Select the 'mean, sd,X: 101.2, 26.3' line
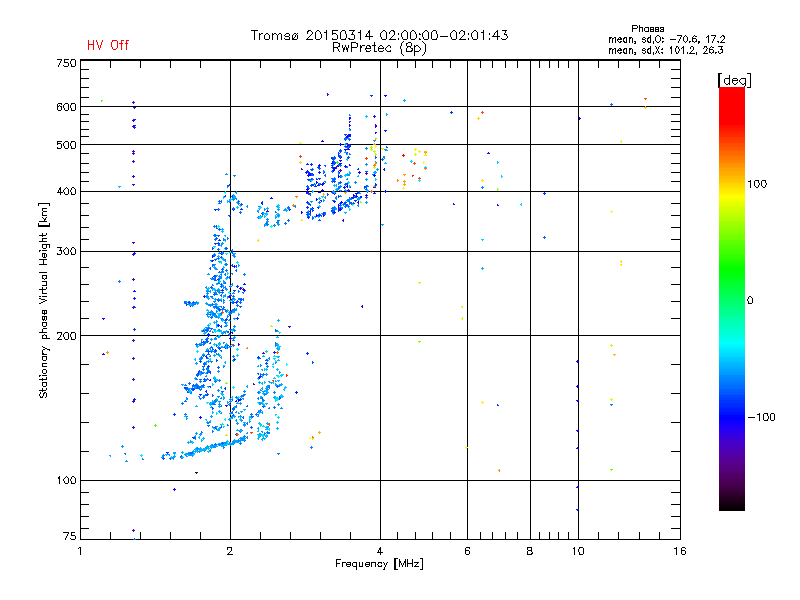 (665, 50)
